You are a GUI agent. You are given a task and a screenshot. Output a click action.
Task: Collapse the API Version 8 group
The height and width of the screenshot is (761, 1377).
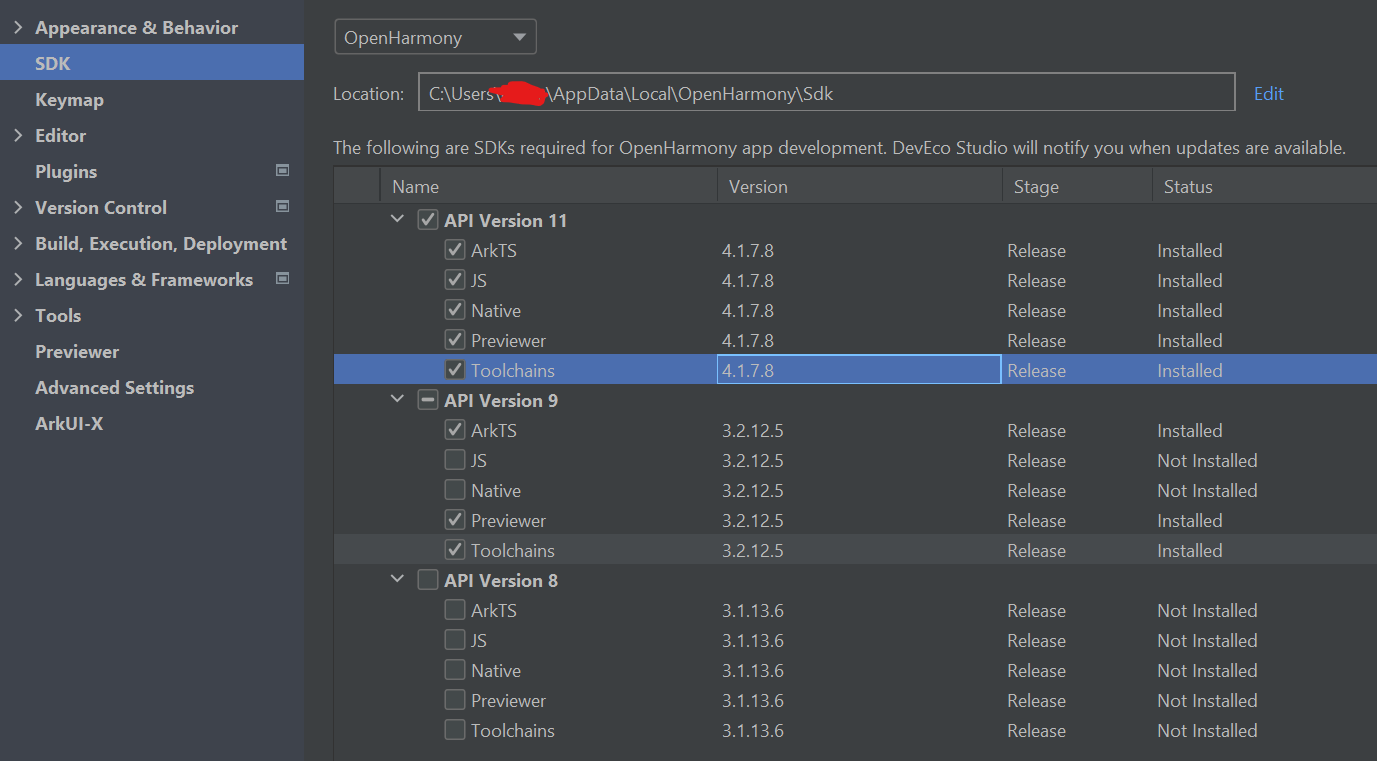coord(398,580)
